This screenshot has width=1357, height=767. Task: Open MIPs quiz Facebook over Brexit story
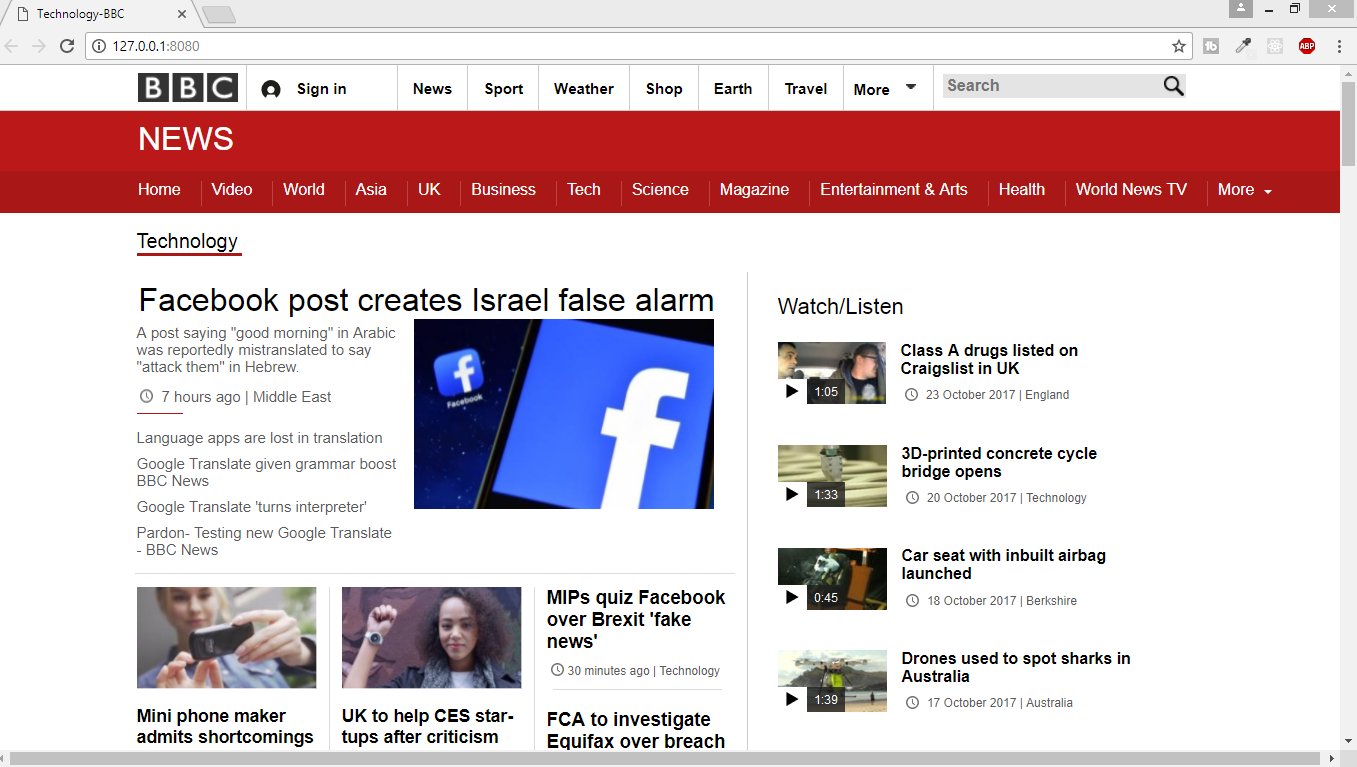(636, 619)
